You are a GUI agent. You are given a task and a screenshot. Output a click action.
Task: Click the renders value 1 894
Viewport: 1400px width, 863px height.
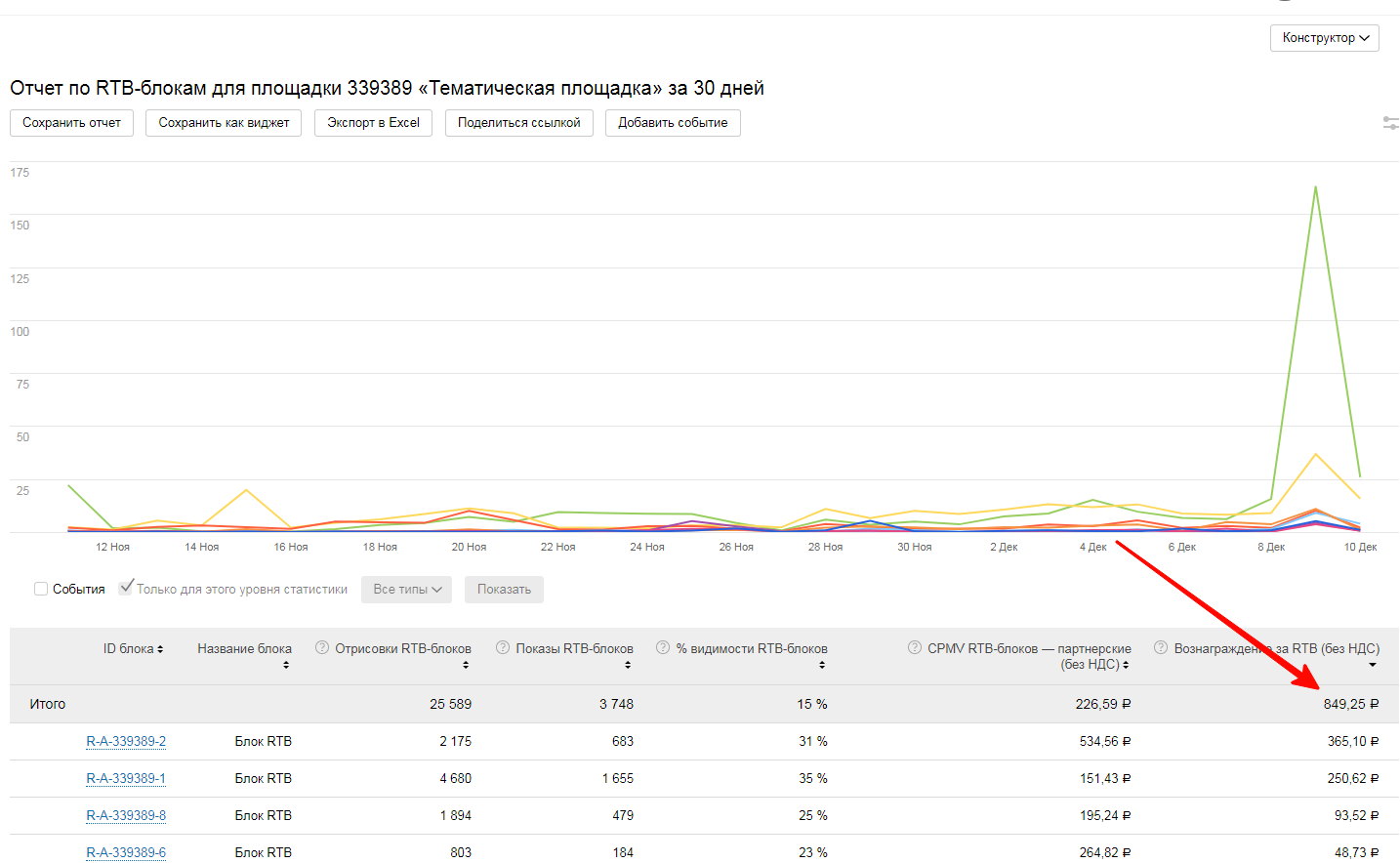(x=456, y=815)
